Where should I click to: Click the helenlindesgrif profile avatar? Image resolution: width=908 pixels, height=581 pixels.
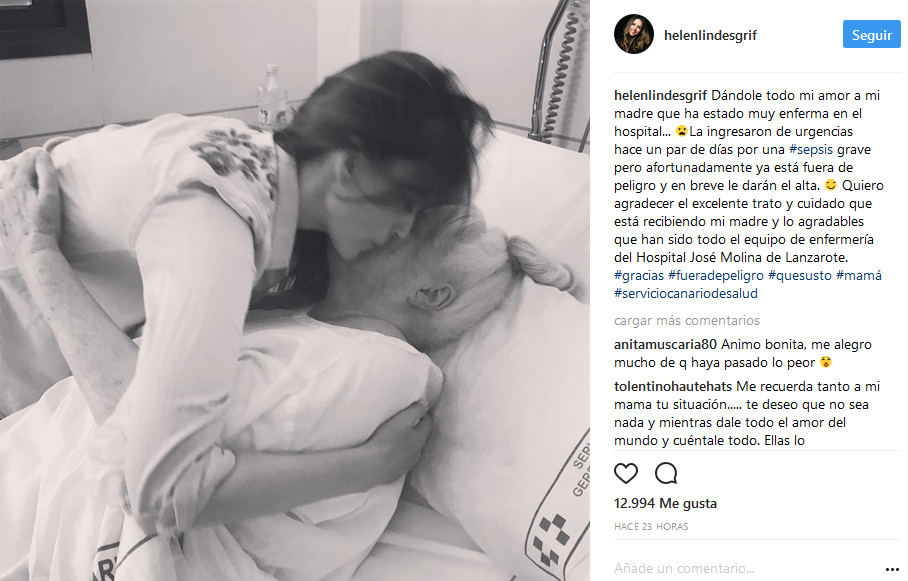[x=634, y=34]
